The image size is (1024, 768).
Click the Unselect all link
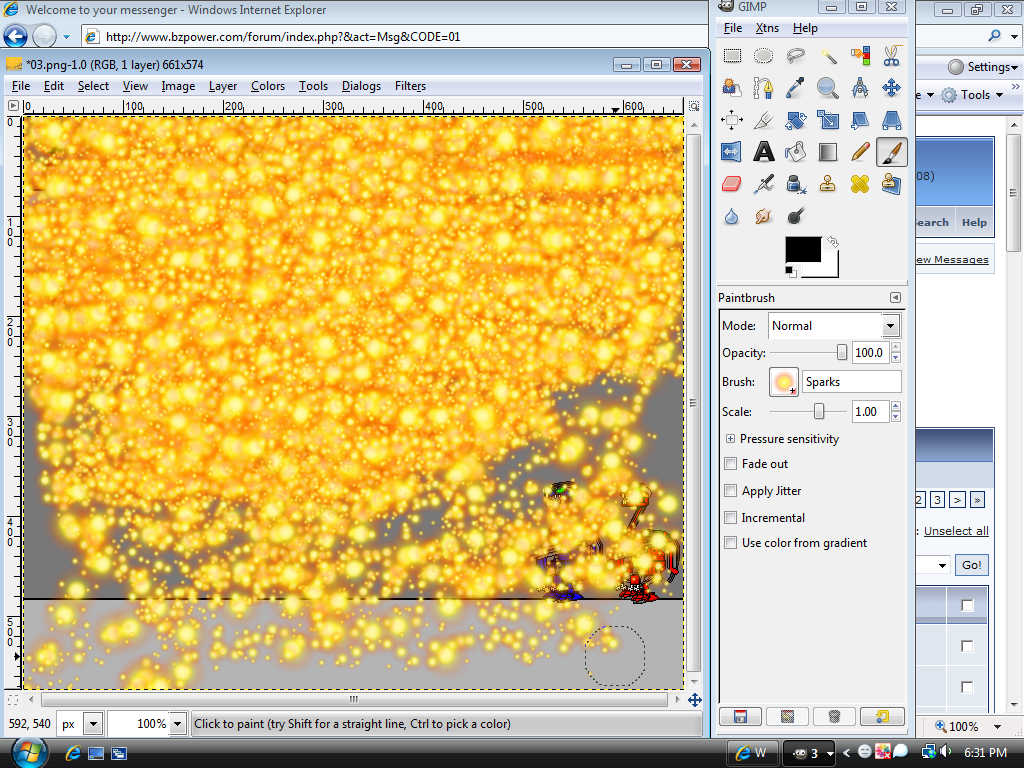coord(955,531)
